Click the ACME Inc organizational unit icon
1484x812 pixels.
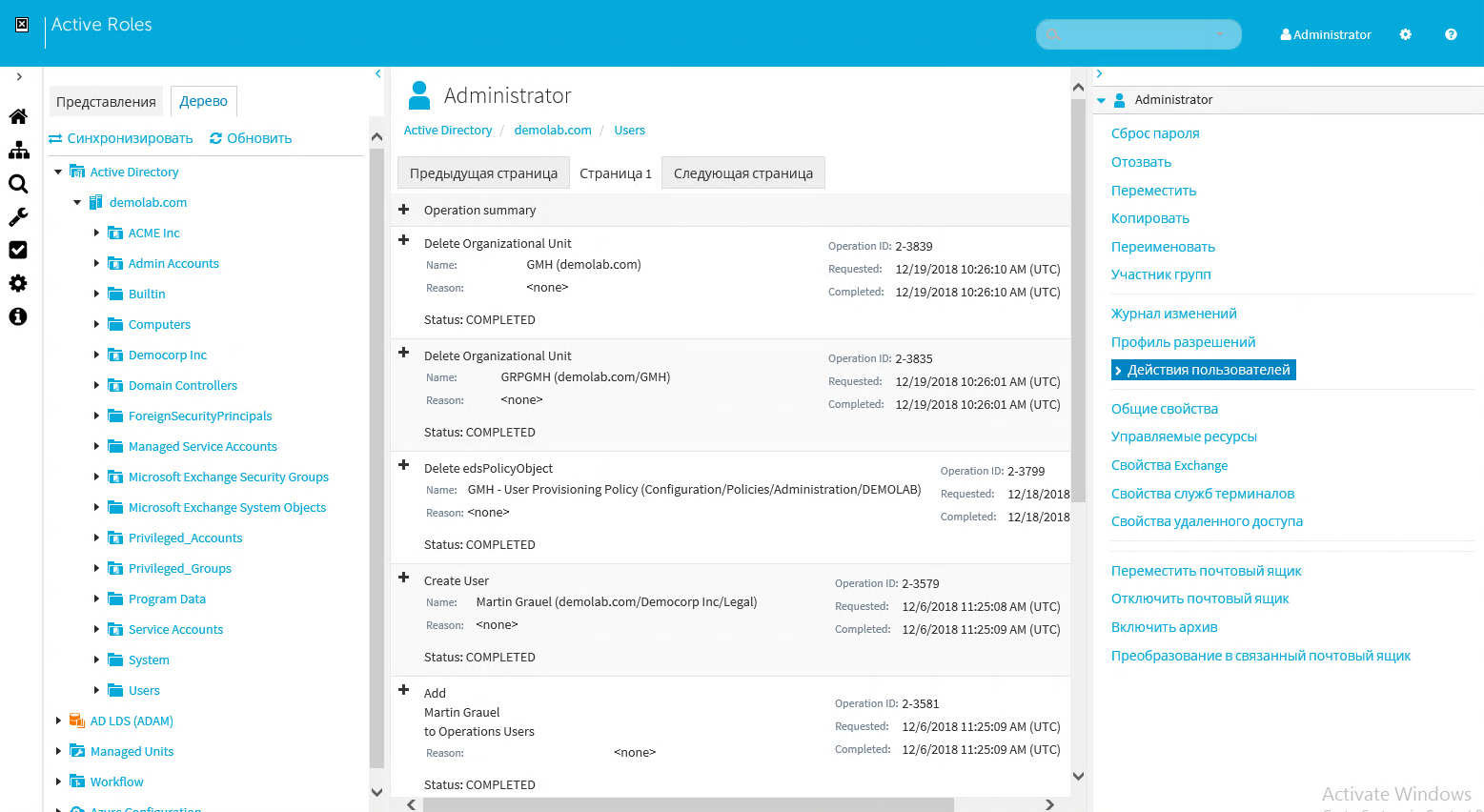click(x=115, y=233)
